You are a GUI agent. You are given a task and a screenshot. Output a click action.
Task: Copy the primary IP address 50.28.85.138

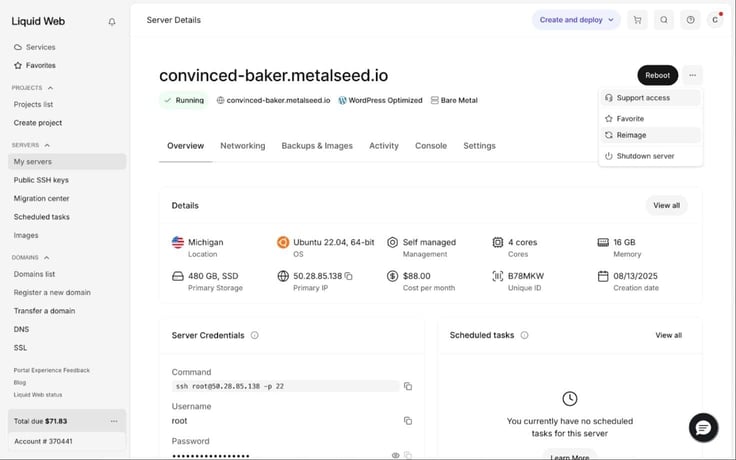348,276
